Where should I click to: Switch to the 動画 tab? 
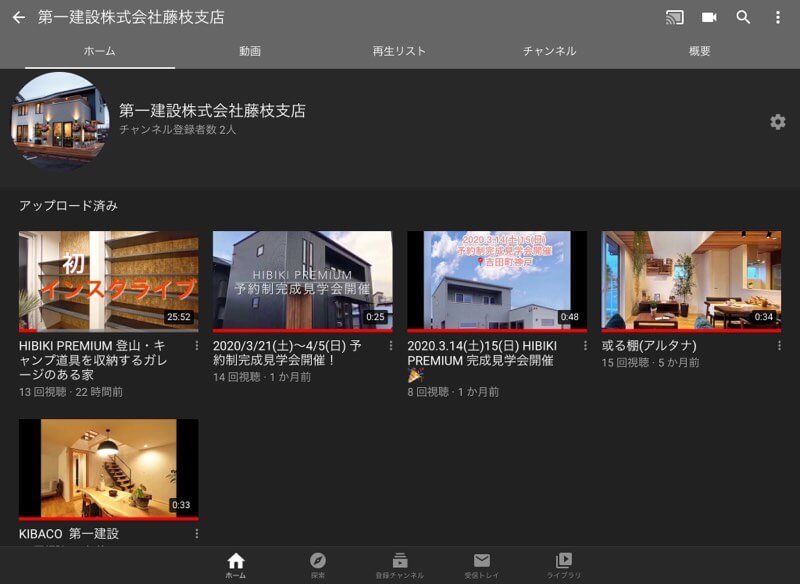click(x=250, y=51)
